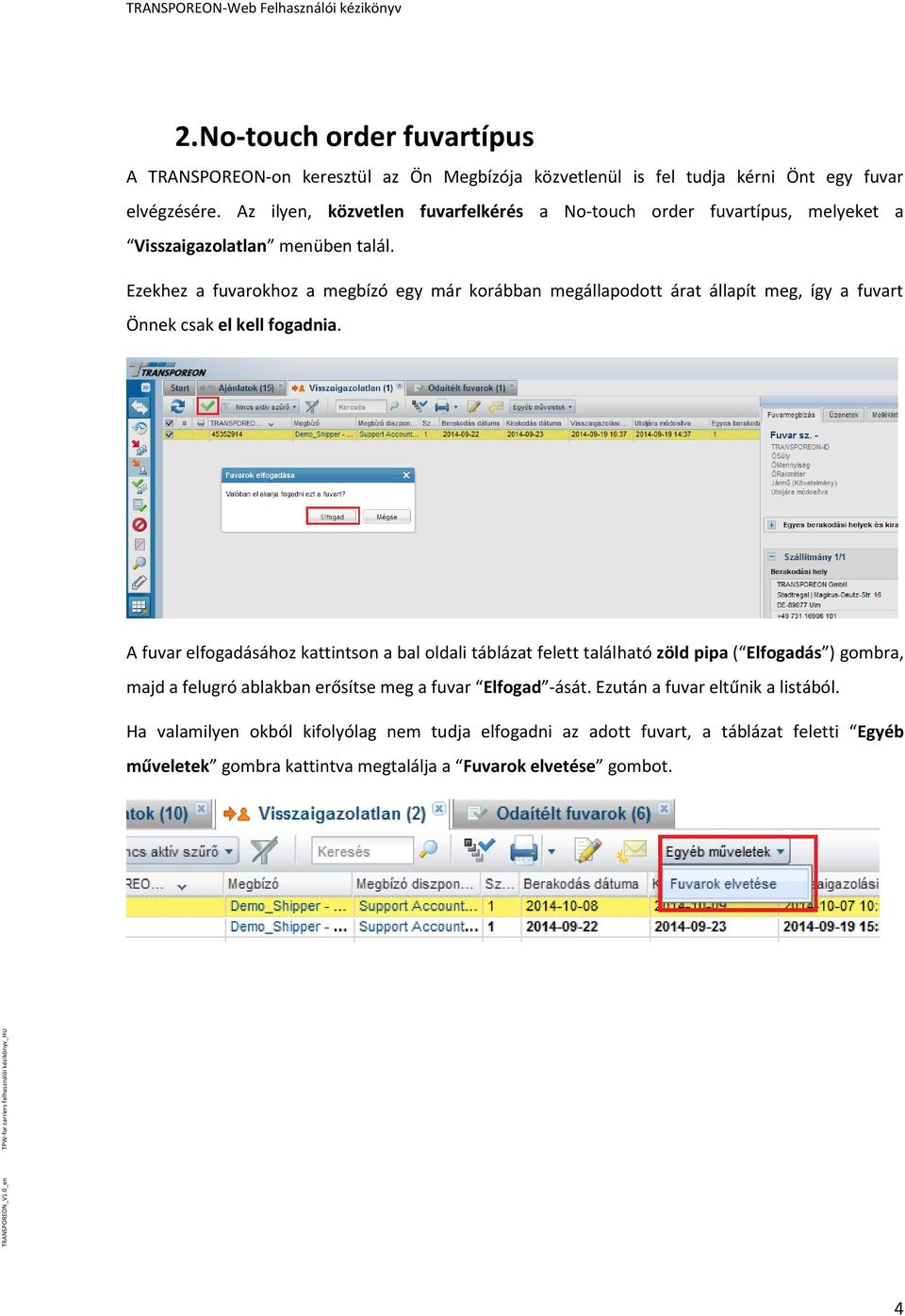Close the Visszaigazolatlan (2) tab
This screenshot has height=1316, width=905.
pos(438,809)
